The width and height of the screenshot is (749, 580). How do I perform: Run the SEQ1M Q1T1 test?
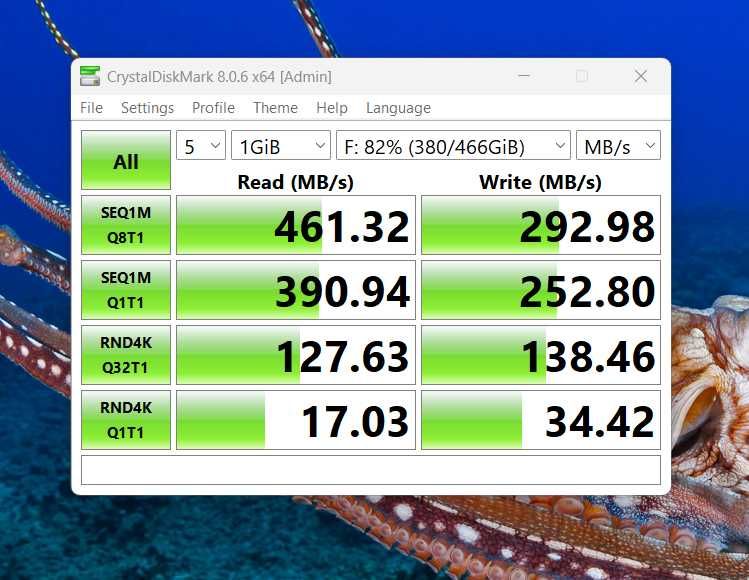tap(126, 290)
